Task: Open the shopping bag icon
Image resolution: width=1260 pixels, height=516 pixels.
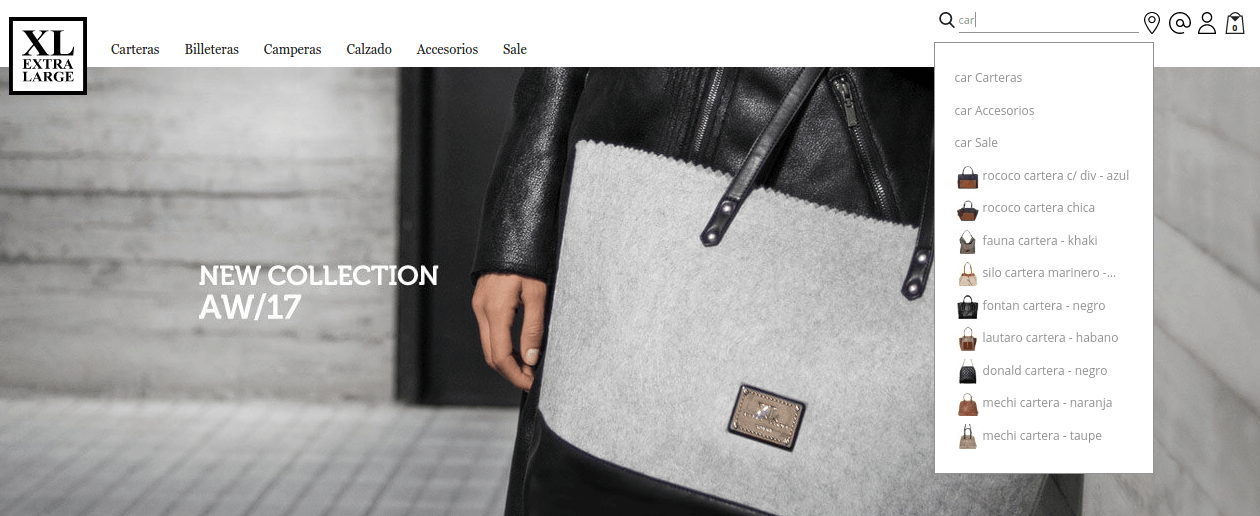Action: (1235, 23)
